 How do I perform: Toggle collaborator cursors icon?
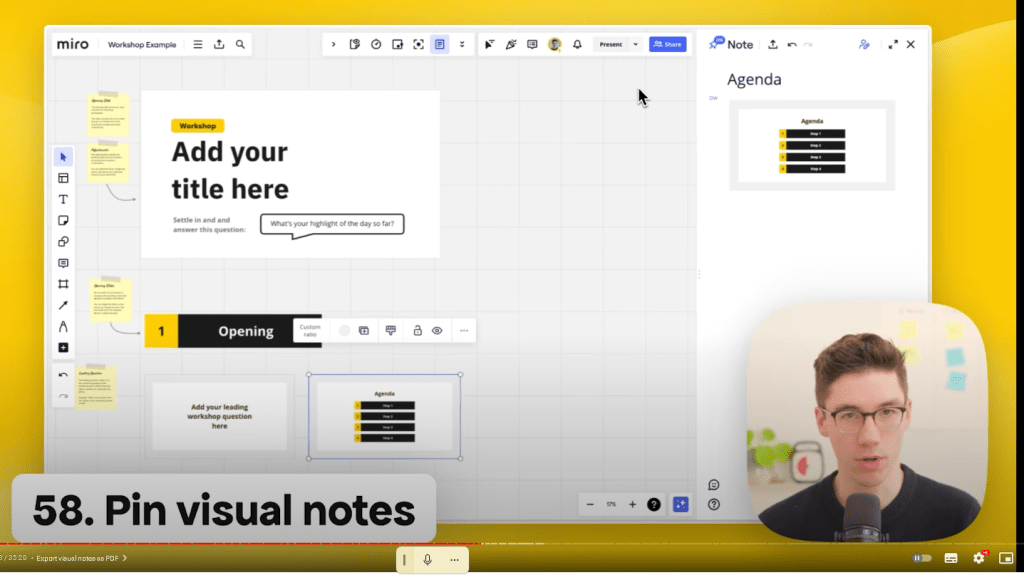pos(489,44)
